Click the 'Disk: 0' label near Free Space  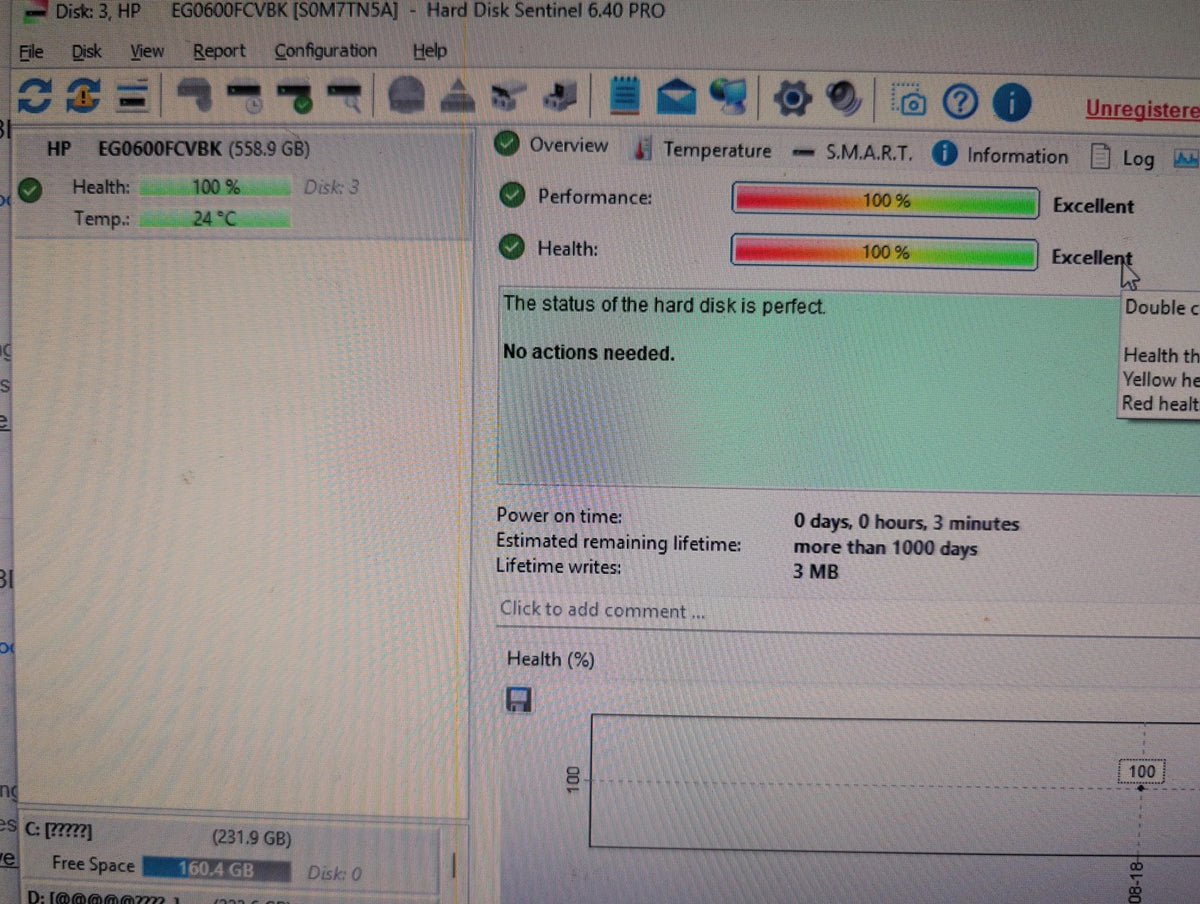334,873
